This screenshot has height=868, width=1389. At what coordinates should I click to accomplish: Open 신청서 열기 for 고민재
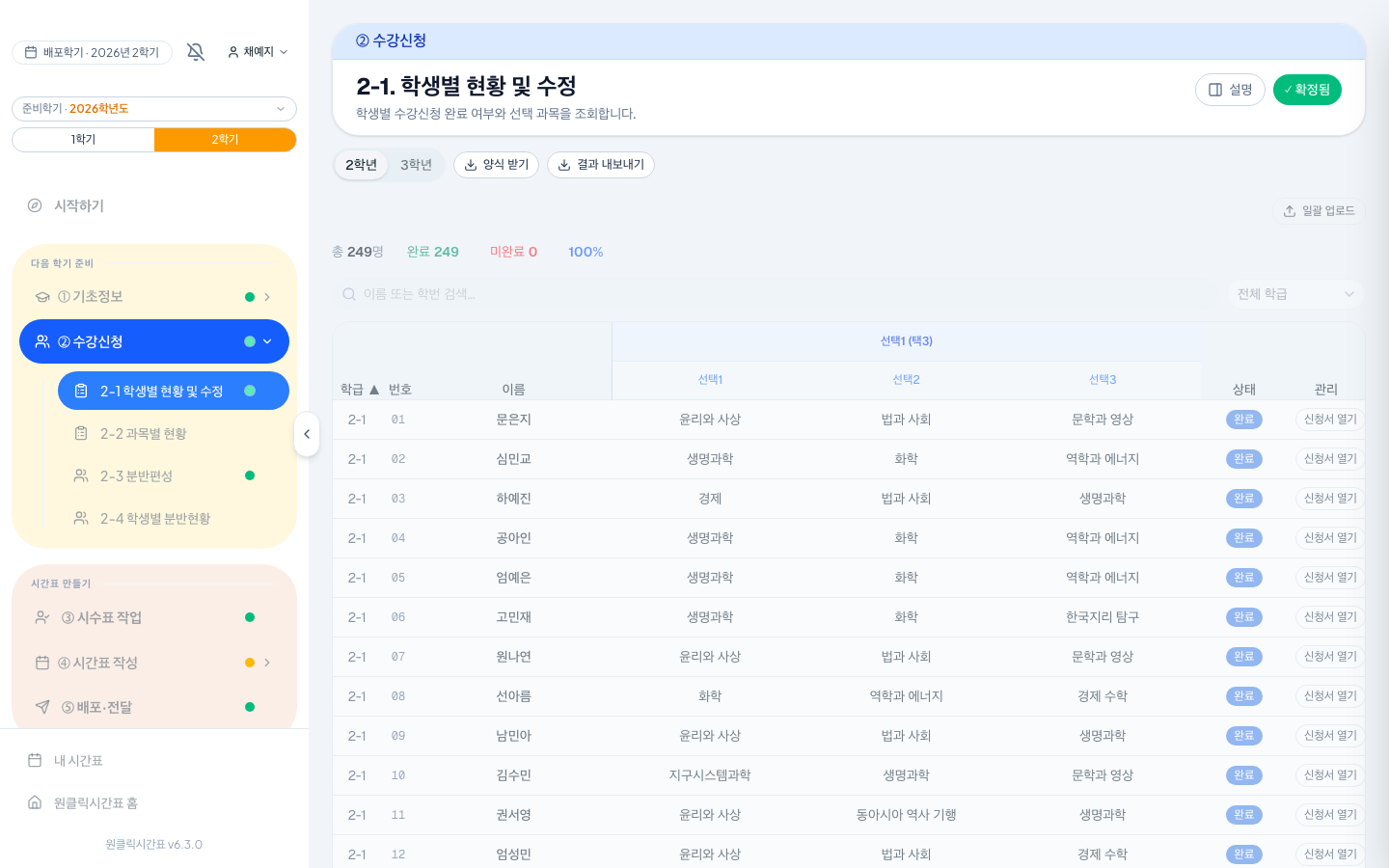point(1330,617)
